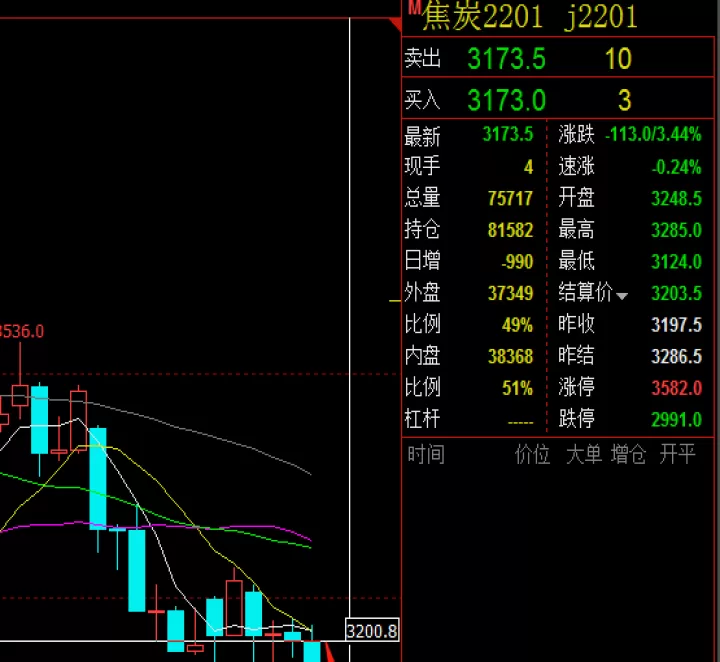The width and height of the screenshot is (720, 662).
Task: Click the 总量 label
Action: pos(422,198)
